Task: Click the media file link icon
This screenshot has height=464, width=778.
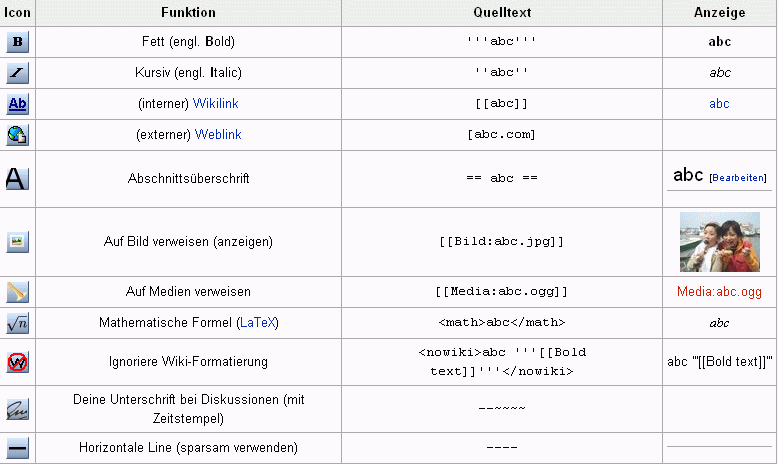Action: point(18,292)
